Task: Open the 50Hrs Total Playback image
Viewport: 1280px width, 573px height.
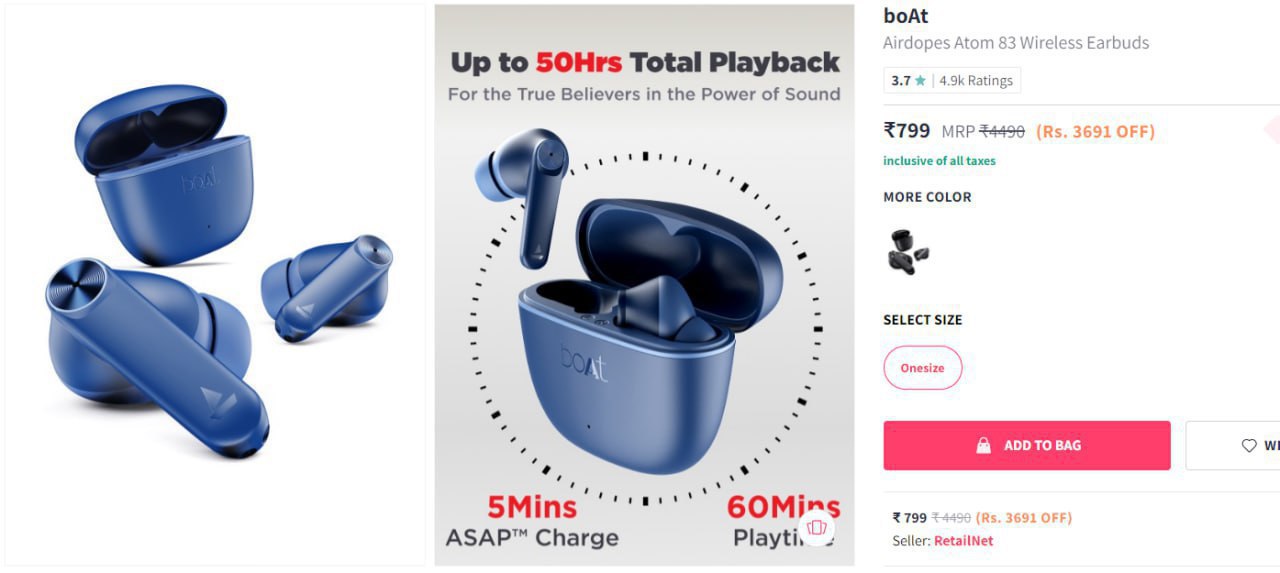Action: point(644,285)
